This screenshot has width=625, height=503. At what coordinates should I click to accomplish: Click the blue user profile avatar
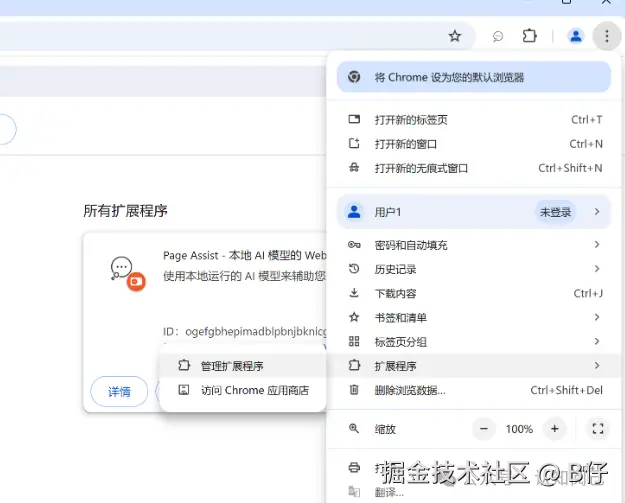tap(576, 36)
